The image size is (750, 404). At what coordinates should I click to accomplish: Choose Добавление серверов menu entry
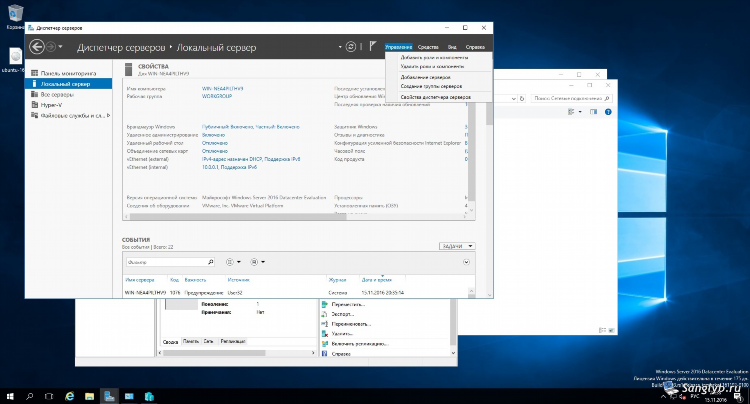coord(425,77)
